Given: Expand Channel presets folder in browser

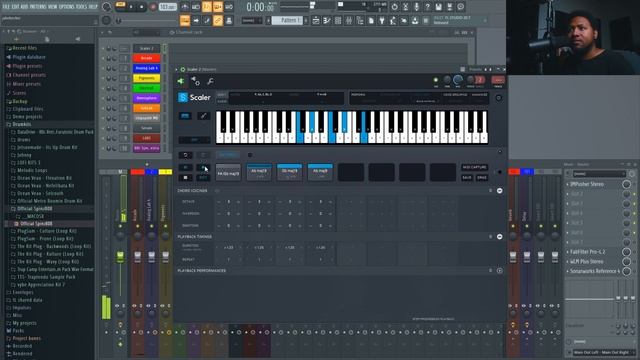Looking at the screenshot, I should pyautogui.click(x=29, y=75).
